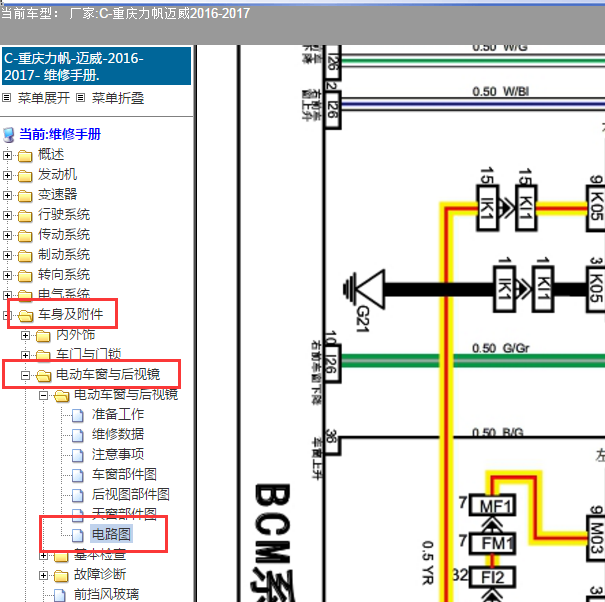Viewport: 605px width, 602px height.
Task: Click the open folder icon for 车身及附件
Action: pyautogui.click(x=25, y=316)
